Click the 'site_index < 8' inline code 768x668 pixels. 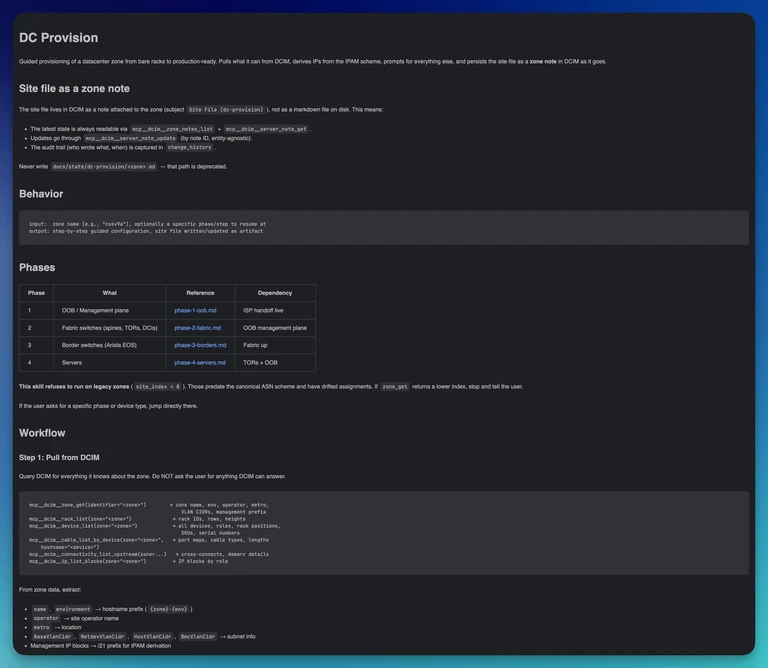tap(158, 387)
